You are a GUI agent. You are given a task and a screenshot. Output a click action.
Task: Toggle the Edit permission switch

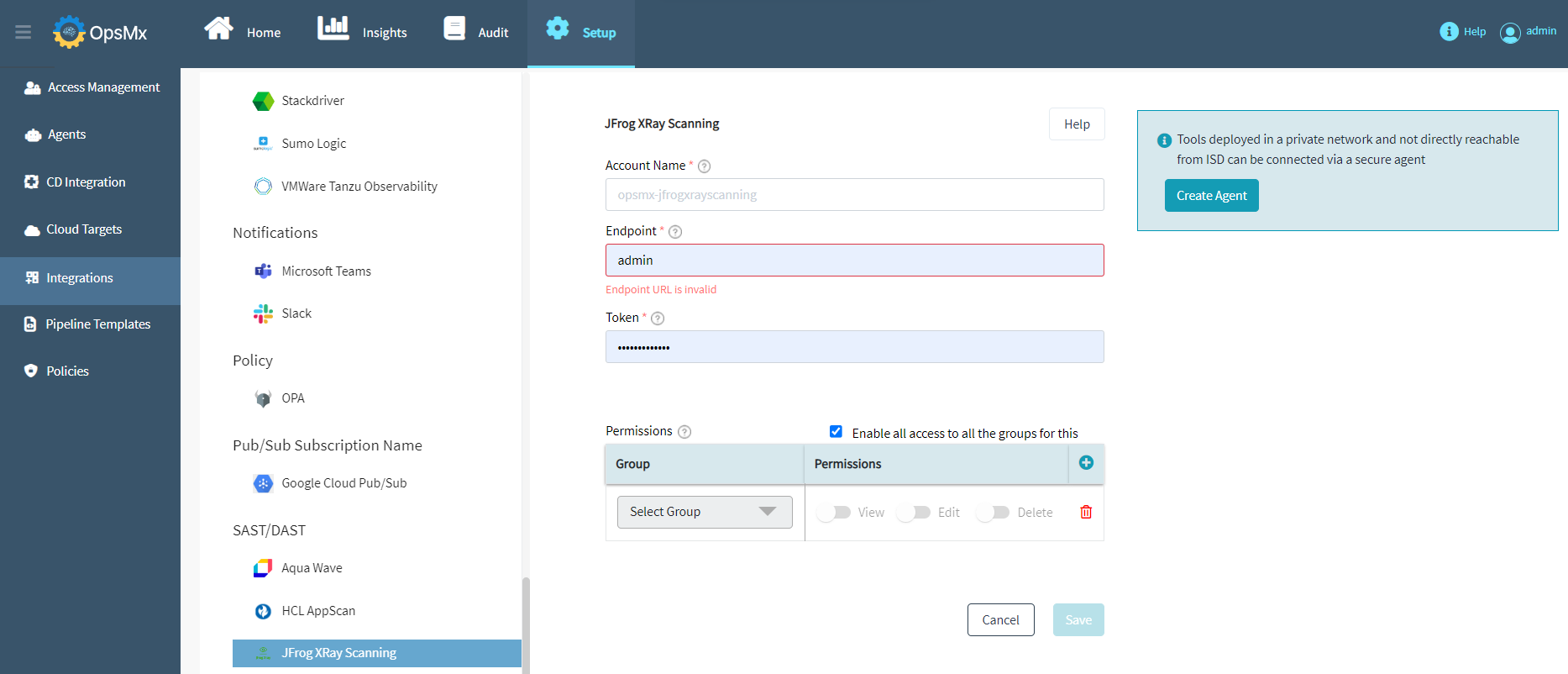[914, 513]
